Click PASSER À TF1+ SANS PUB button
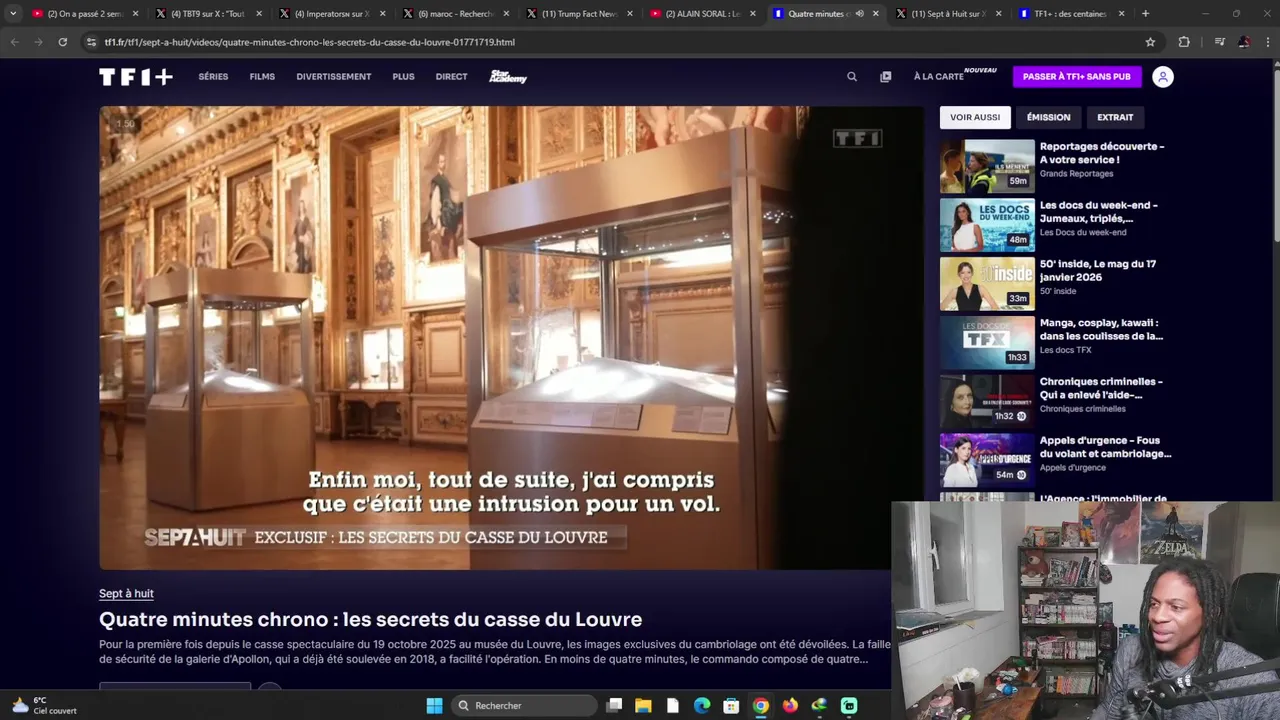The height and width of the screenshot is (720, 1280). tap(1076, 77)
